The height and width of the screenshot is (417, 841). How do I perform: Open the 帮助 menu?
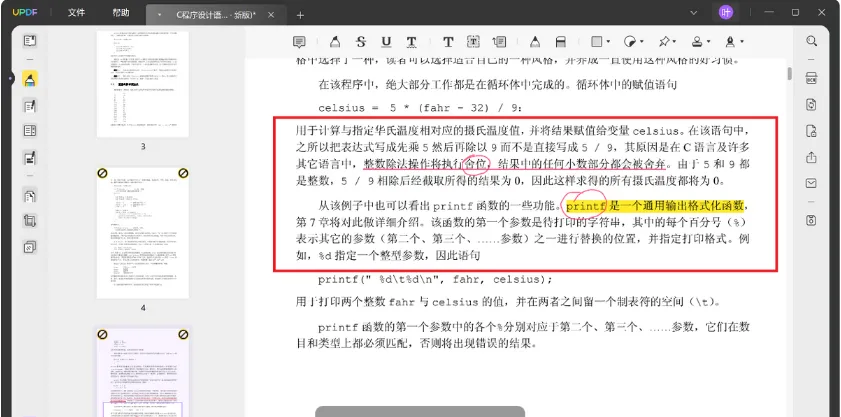121,13
